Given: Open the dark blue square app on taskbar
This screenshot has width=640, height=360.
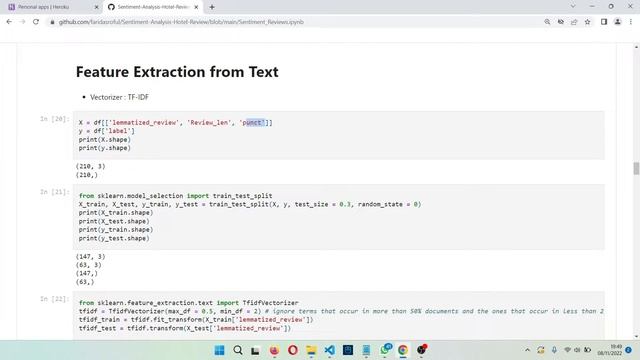Looking at the screenshot, I should click(348, 350).
